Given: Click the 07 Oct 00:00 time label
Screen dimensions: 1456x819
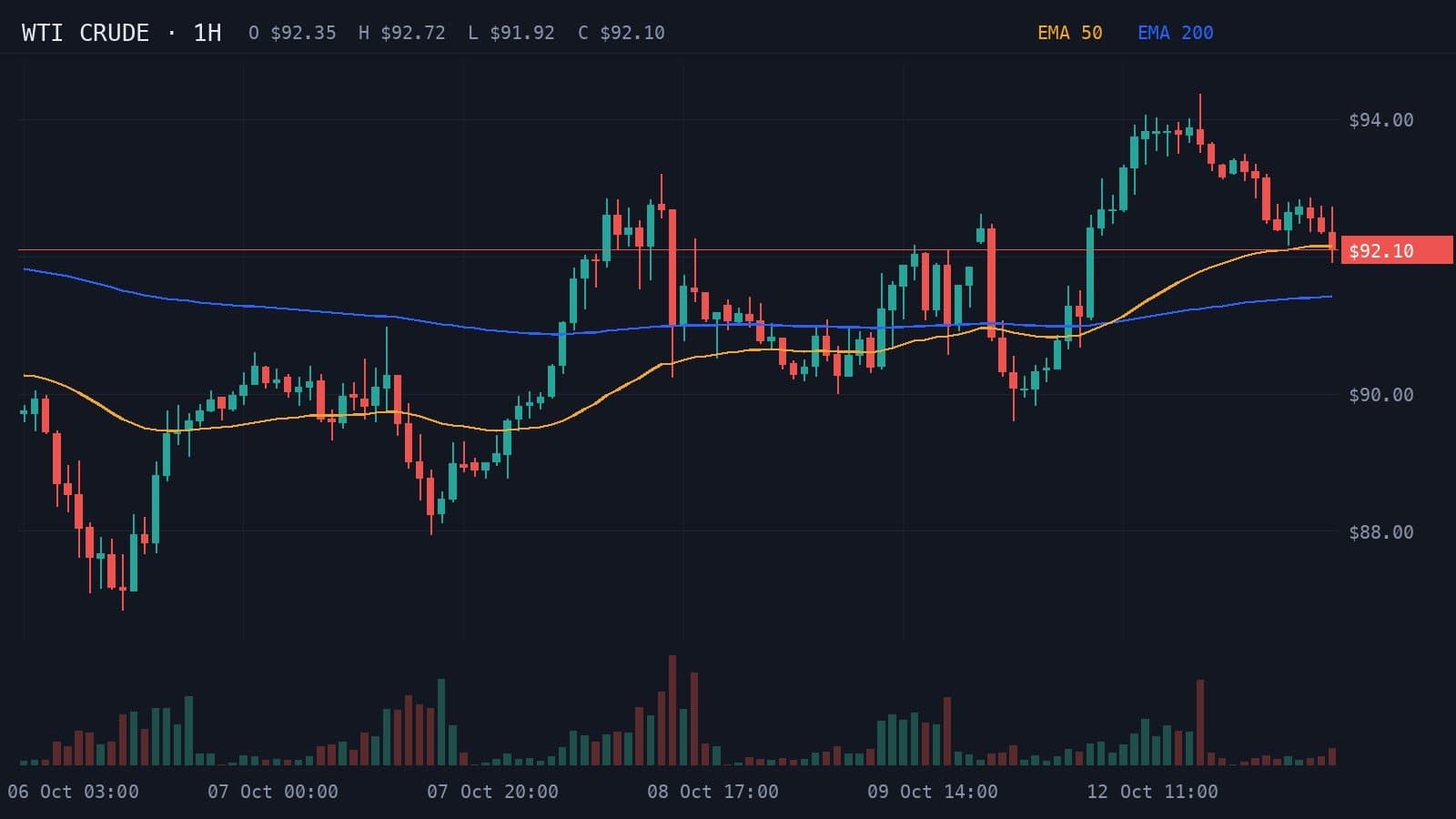Looking at the screenshot, I should coord(273,792).
